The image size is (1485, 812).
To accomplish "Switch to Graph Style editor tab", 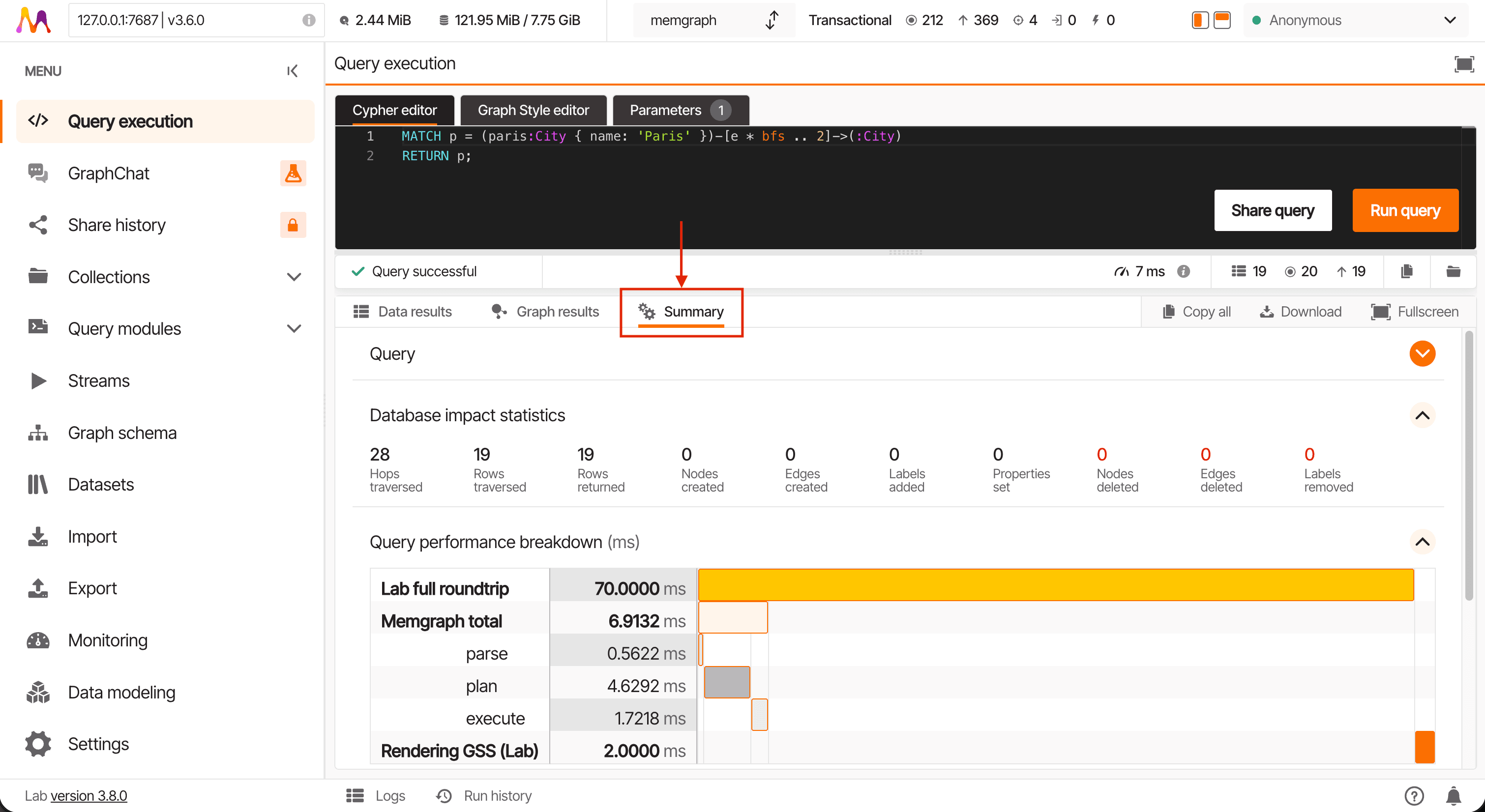I will 533,110.
